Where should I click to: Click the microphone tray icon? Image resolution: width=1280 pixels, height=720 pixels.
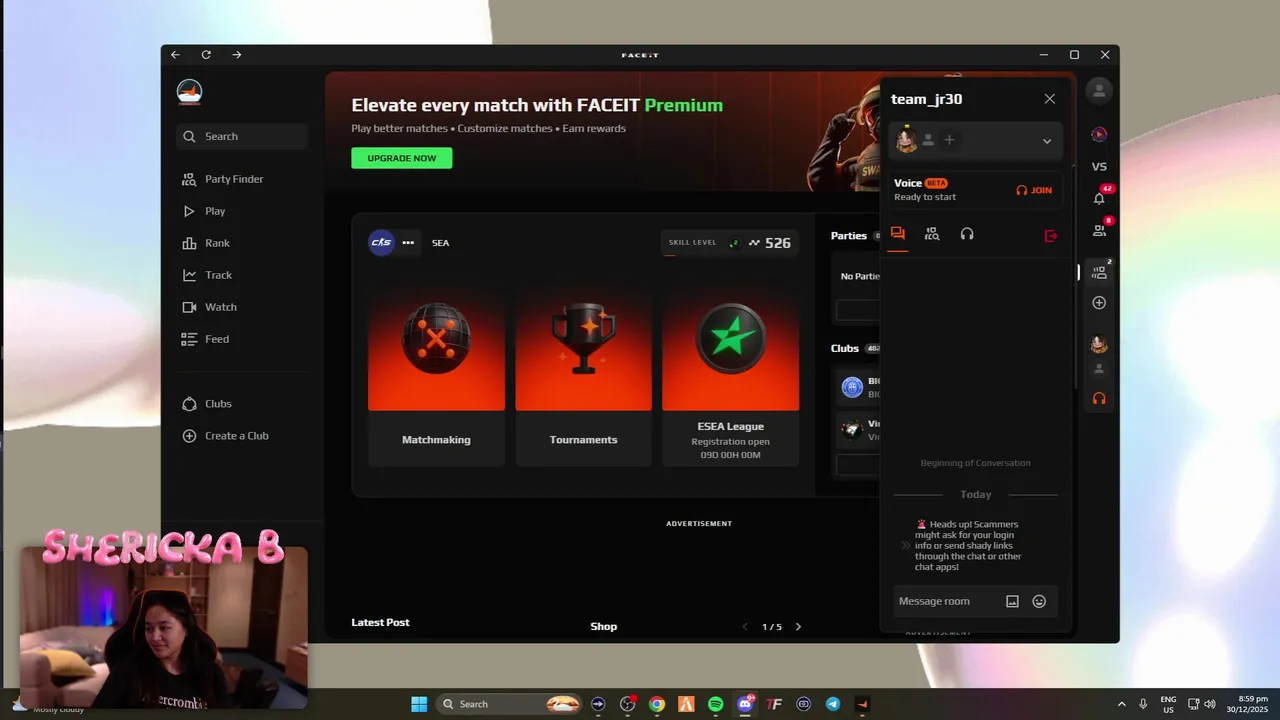(1143, 704)
